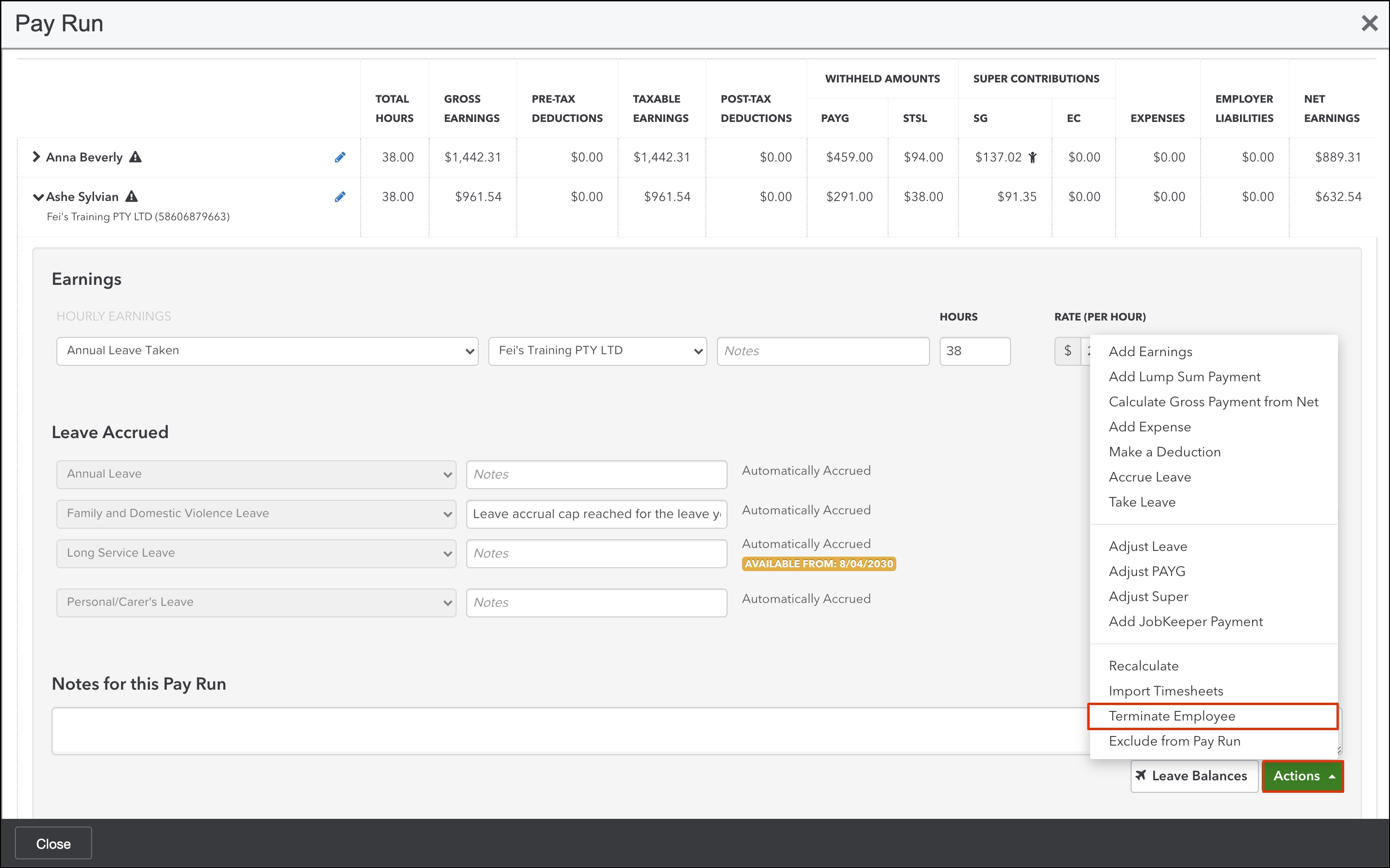Click the Notes for this Pay Run textbox
Screen dimensions: 1390x868
point(568,731)
